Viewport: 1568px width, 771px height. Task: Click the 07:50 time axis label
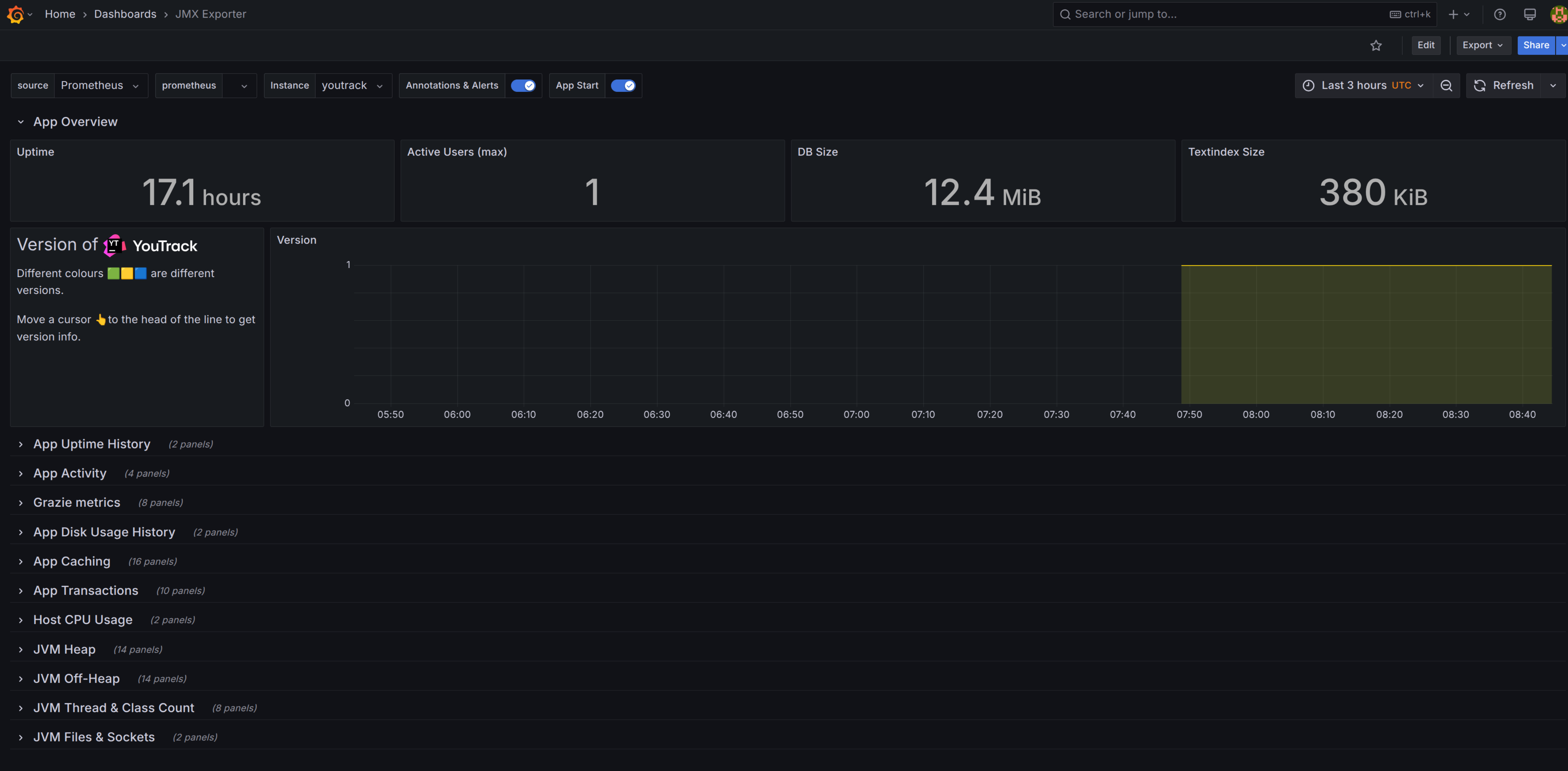pyautogui.click(x=1189, y=414)
